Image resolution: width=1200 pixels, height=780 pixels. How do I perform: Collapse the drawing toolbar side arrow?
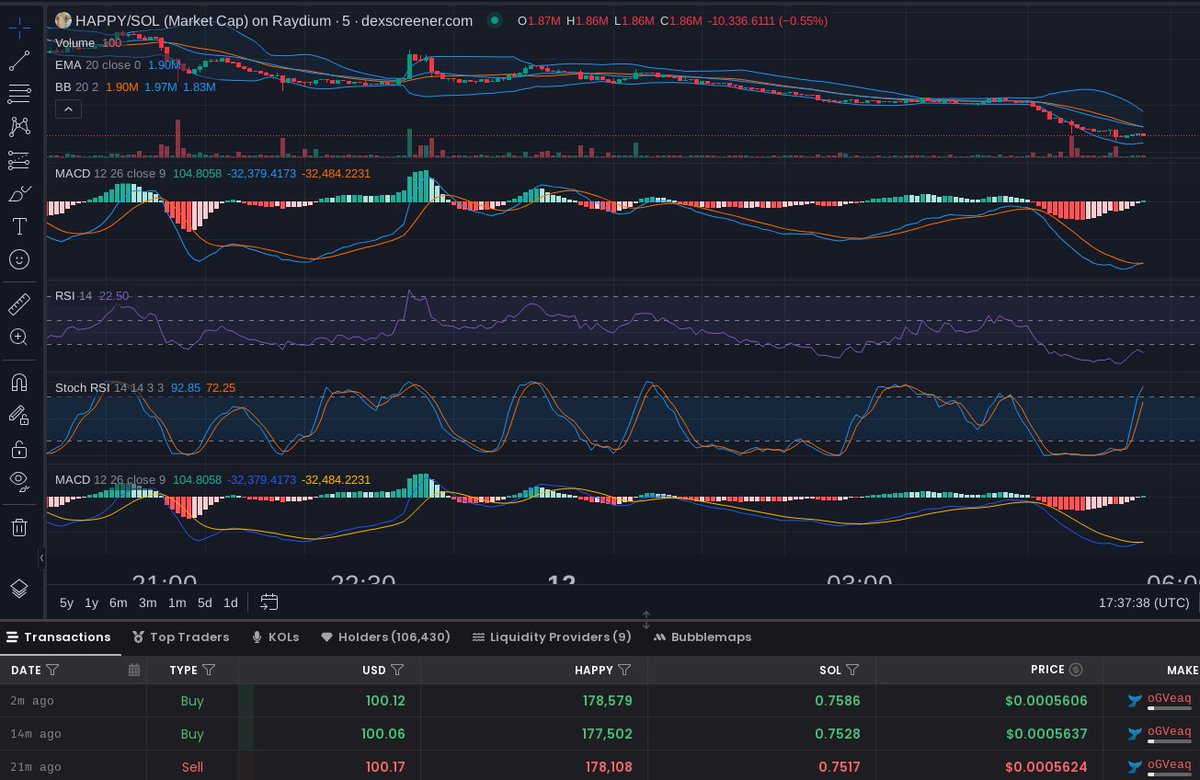coord(42,557)
